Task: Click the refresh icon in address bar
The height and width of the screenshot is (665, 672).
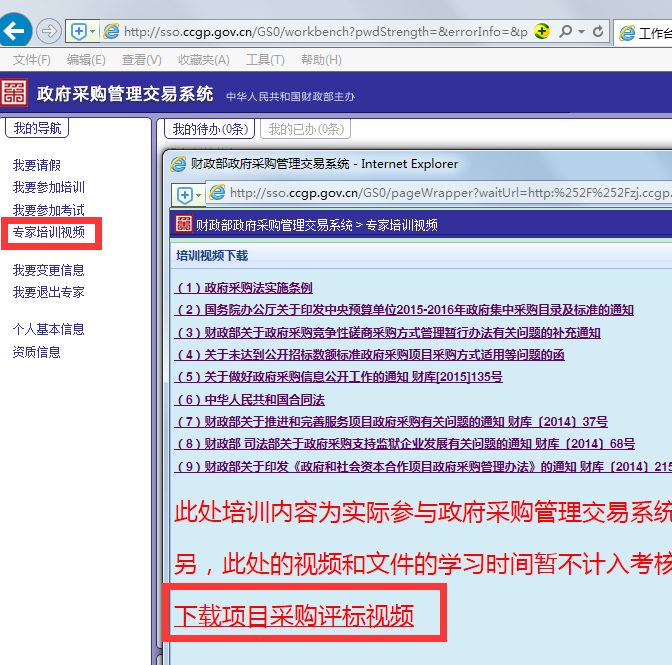Action: pos(598,31)
